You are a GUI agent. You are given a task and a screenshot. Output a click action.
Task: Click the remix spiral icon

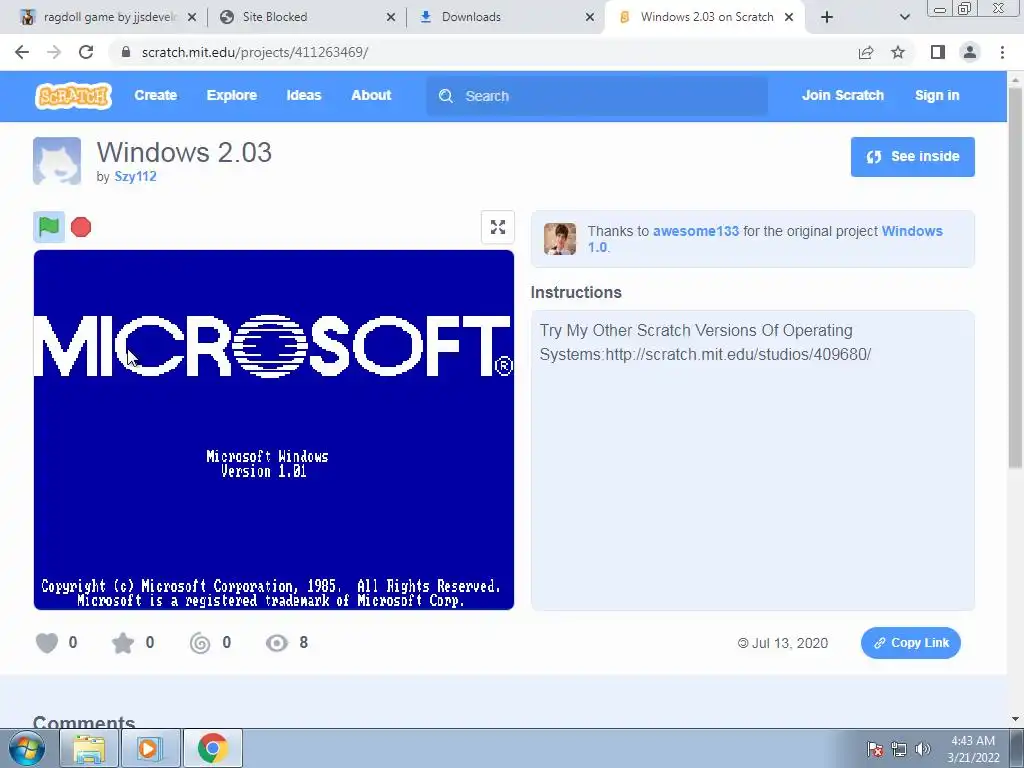tap(200, 643)
